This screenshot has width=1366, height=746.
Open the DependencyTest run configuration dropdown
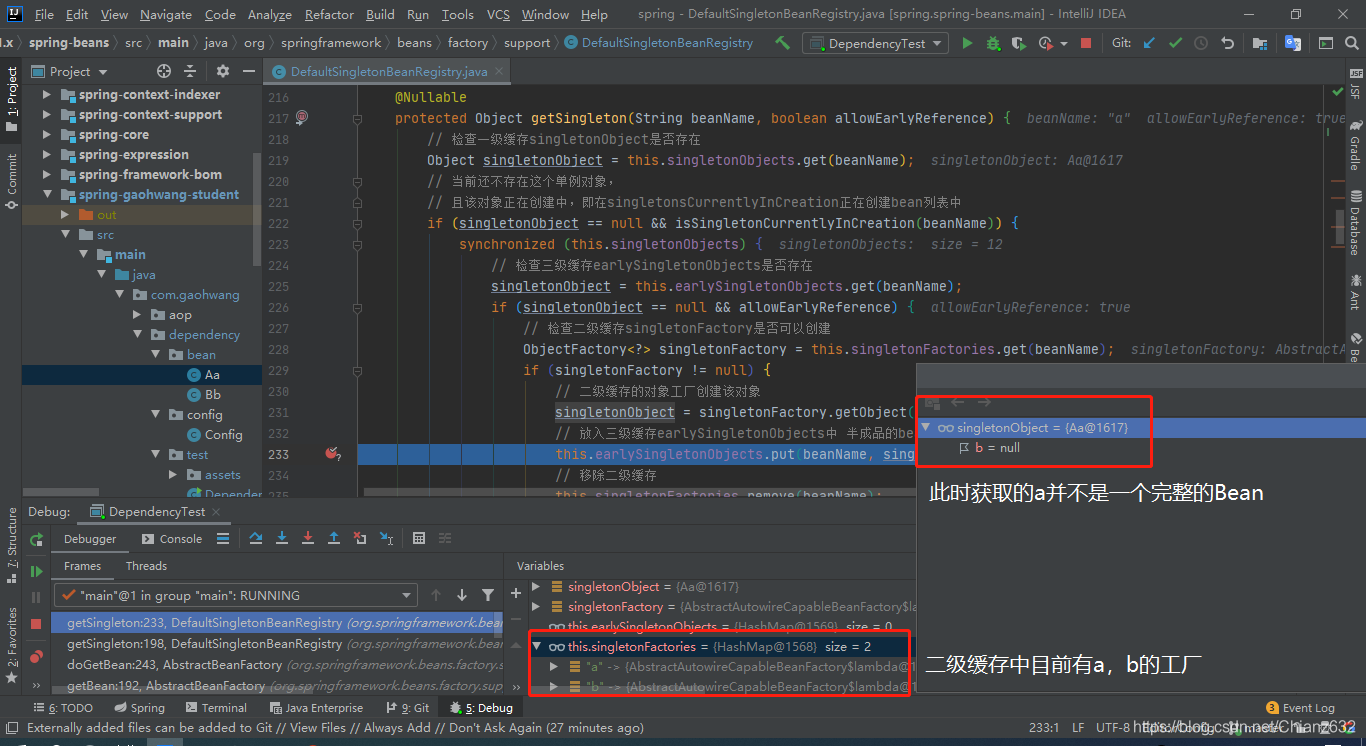[x=876, y=43]
